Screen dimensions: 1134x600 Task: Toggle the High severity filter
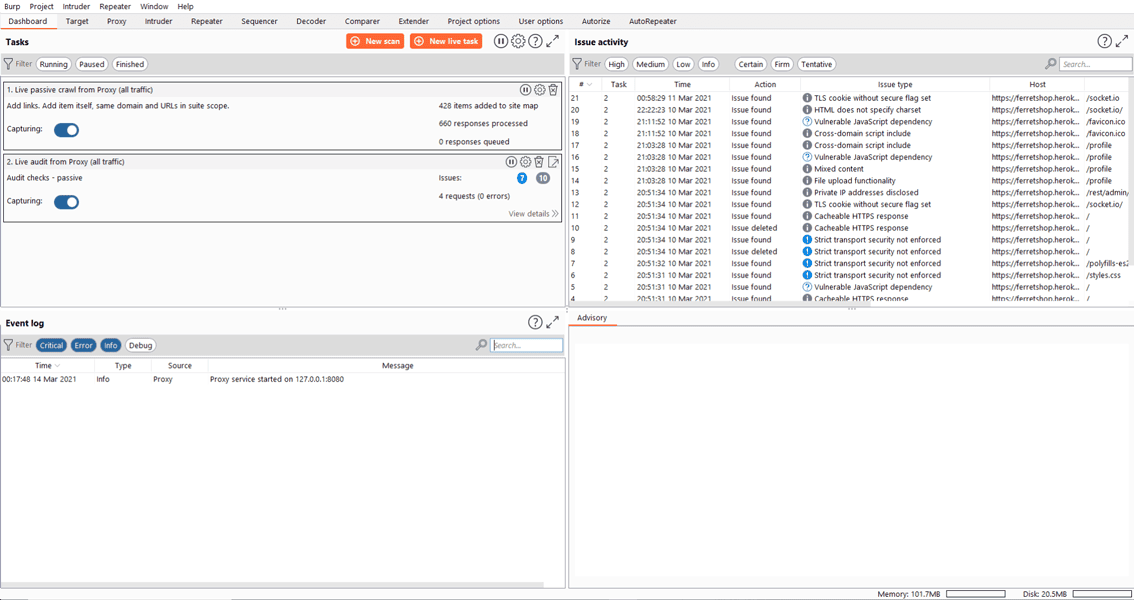(617, 64)
